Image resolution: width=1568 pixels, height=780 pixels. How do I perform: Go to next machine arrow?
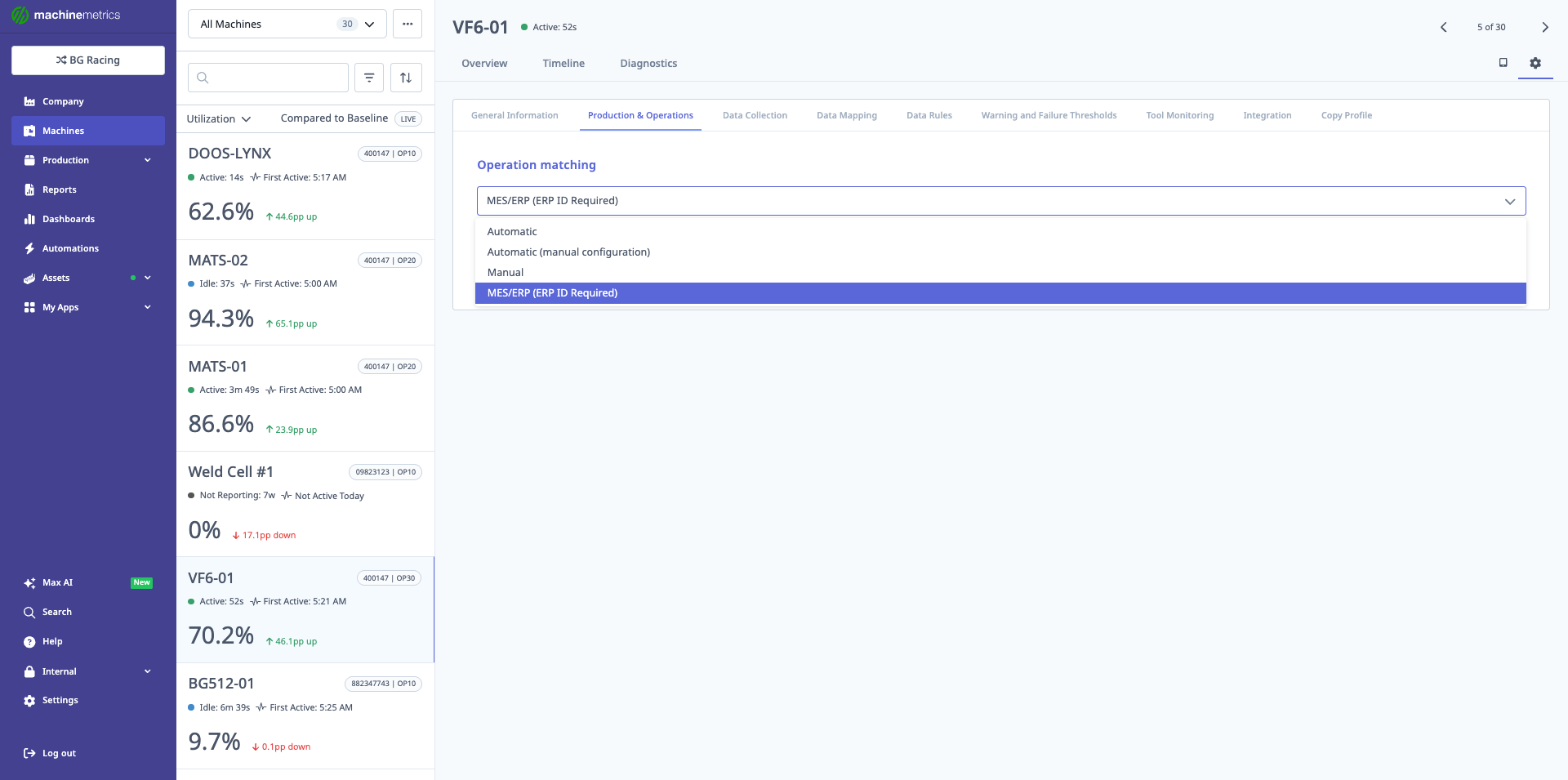1544,27
